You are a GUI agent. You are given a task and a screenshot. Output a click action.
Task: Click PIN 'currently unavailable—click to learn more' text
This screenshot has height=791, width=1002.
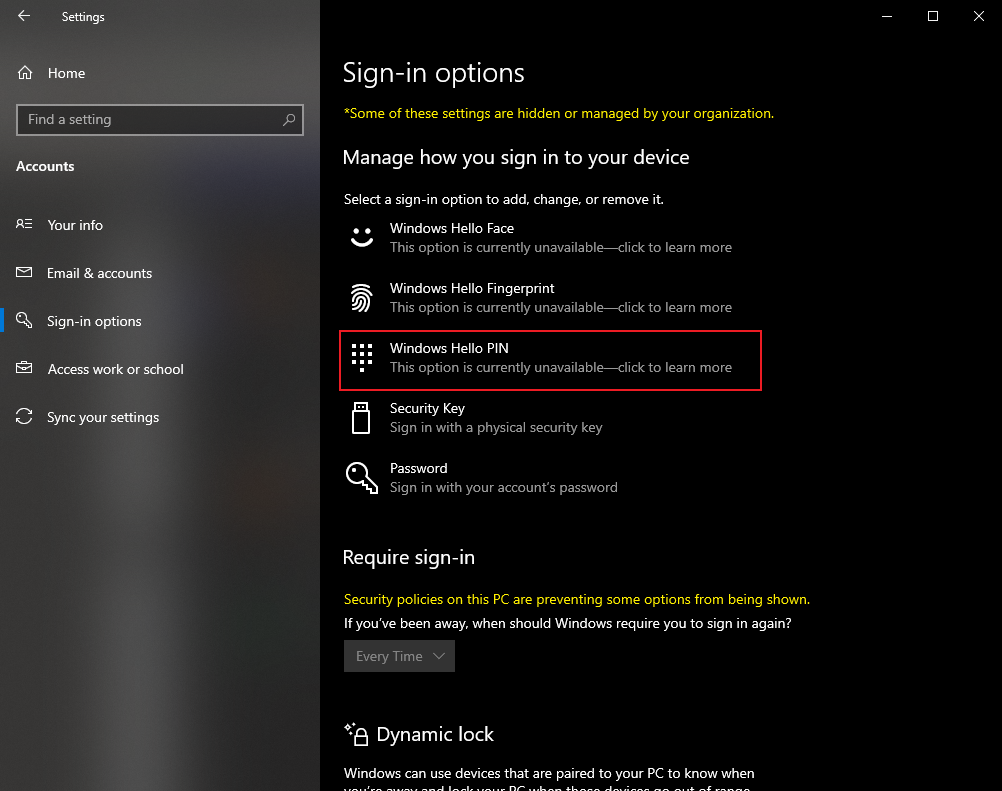[x=561, y=367]
